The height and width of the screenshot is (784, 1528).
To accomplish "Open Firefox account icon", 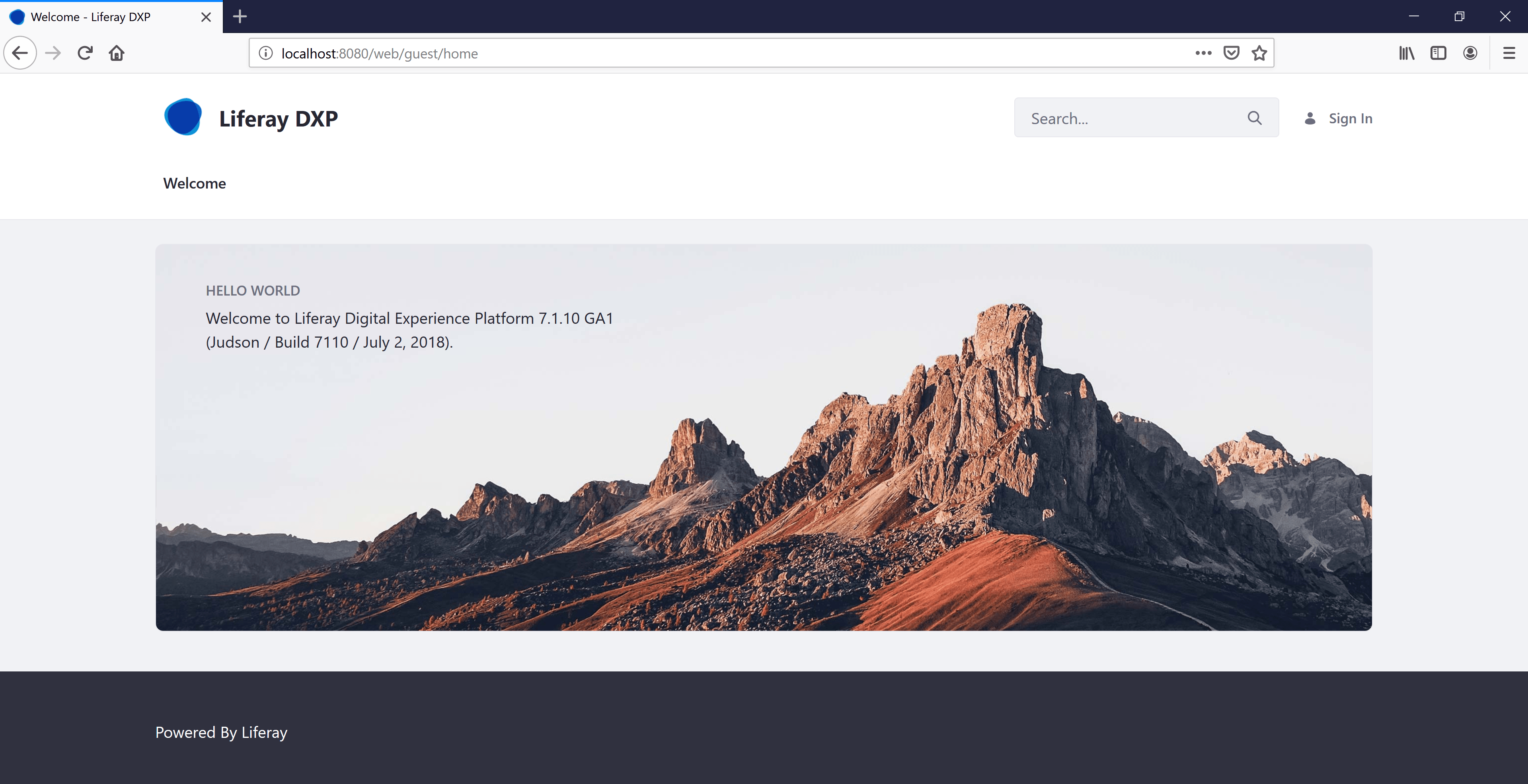I will coord(1470,53).
